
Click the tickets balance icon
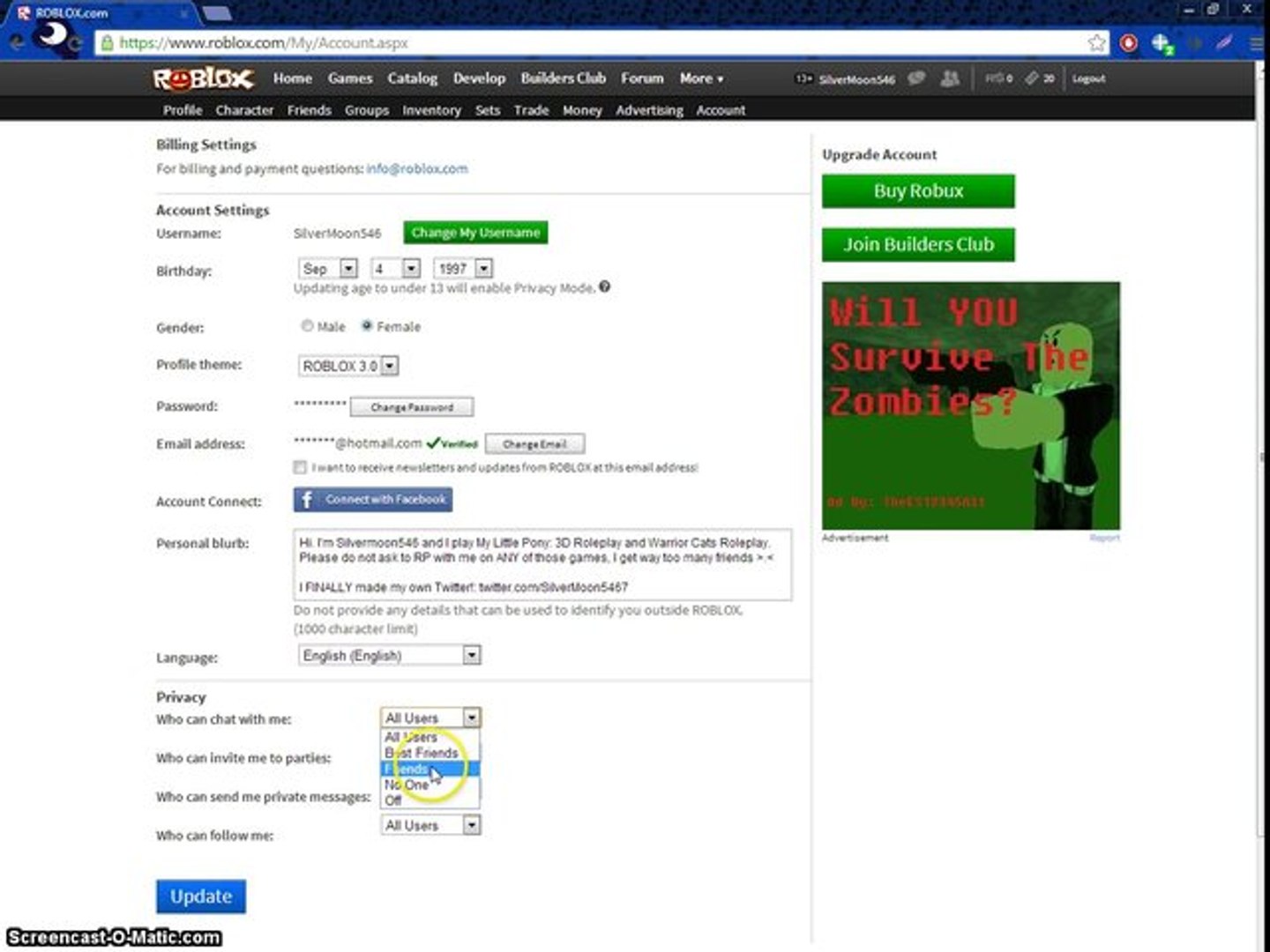pos(1032,78)
